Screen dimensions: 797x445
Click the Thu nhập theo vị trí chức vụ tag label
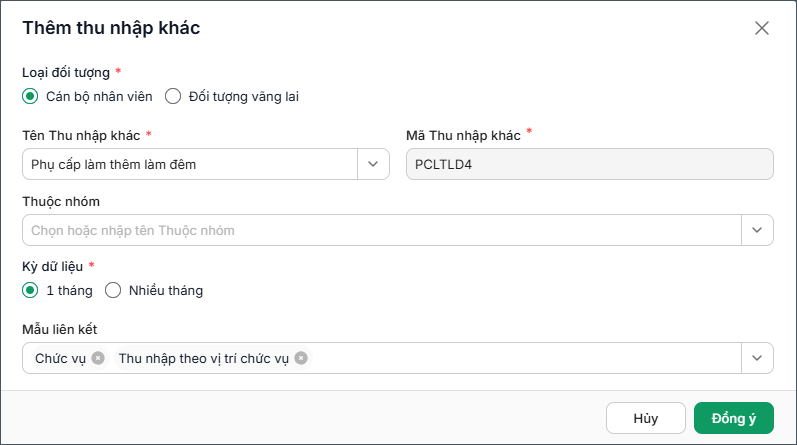(204, 358)
